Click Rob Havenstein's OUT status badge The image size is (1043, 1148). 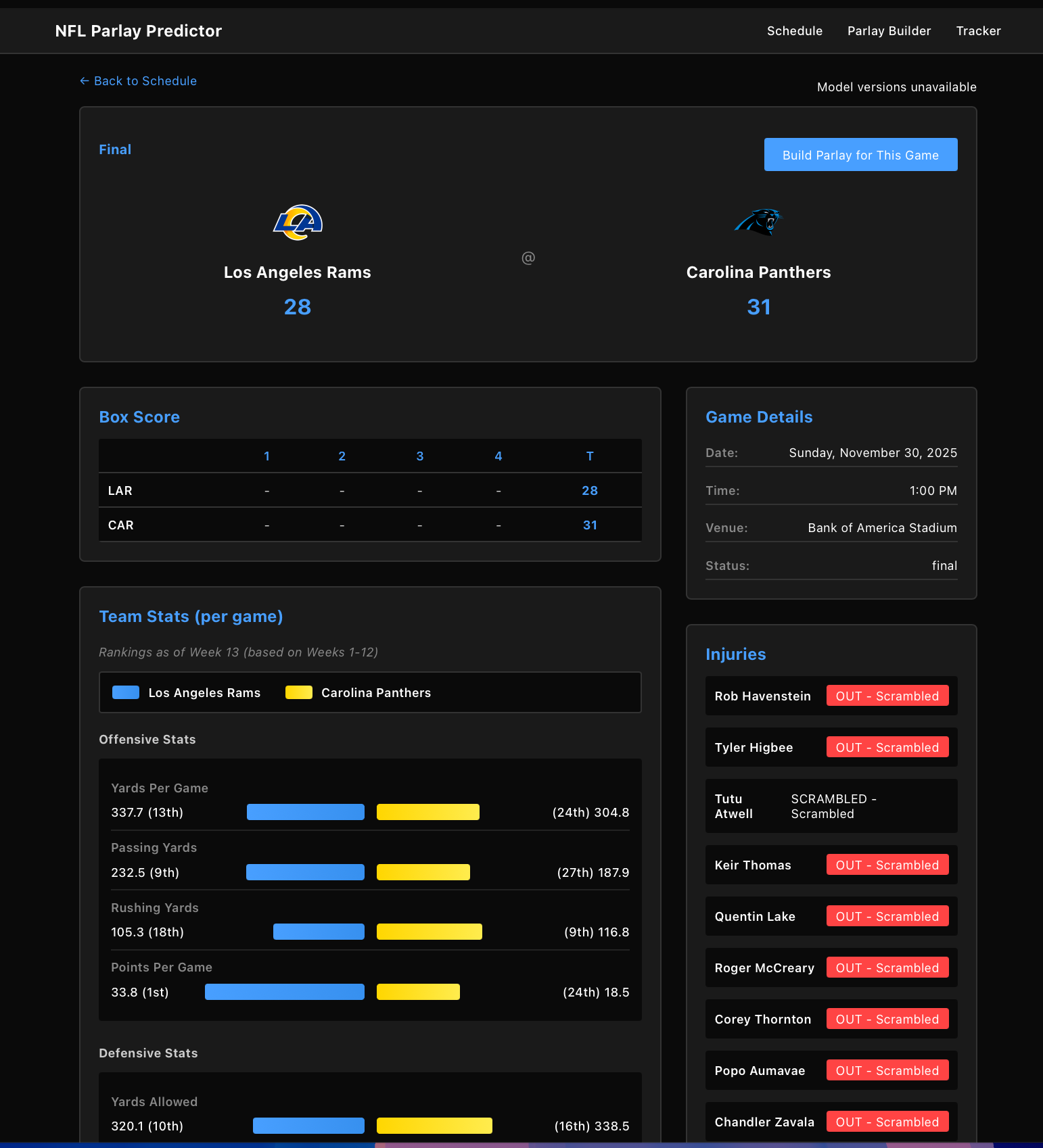pyautogui.click(x=887, y=696)
